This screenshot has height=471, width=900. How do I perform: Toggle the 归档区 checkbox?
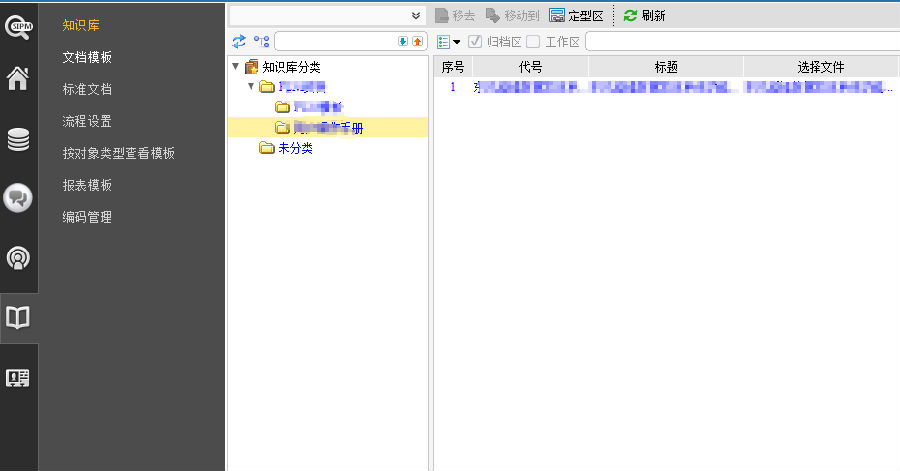click(x=475, y=41)
